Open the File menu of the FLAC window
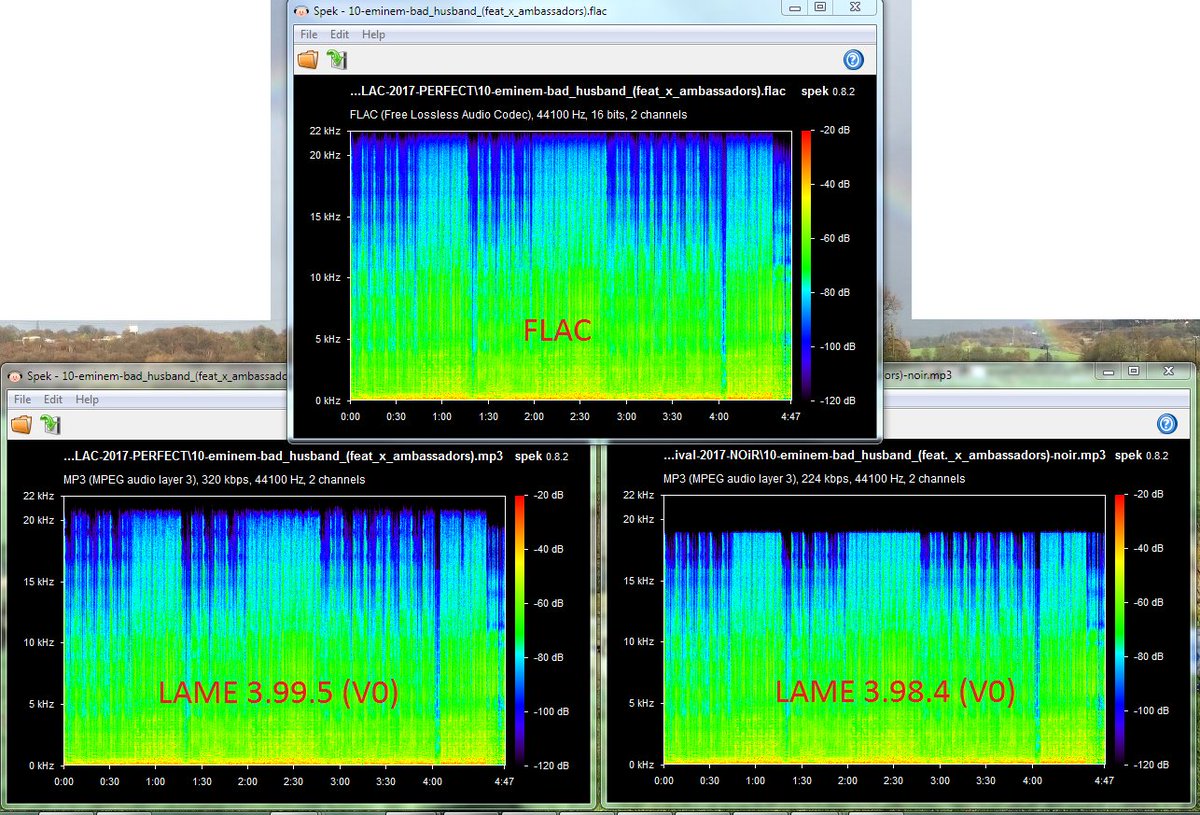The height and width of the screenshot is (815, 1200). (x=307, y=33)
